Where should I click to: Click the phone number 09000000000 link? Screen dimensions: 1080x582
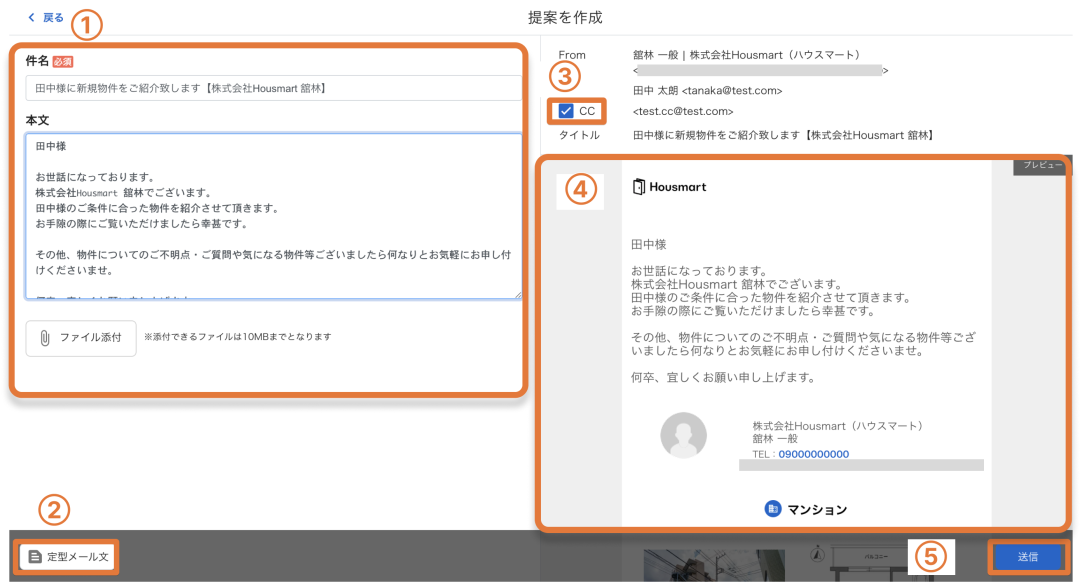[x=813, y=454]
